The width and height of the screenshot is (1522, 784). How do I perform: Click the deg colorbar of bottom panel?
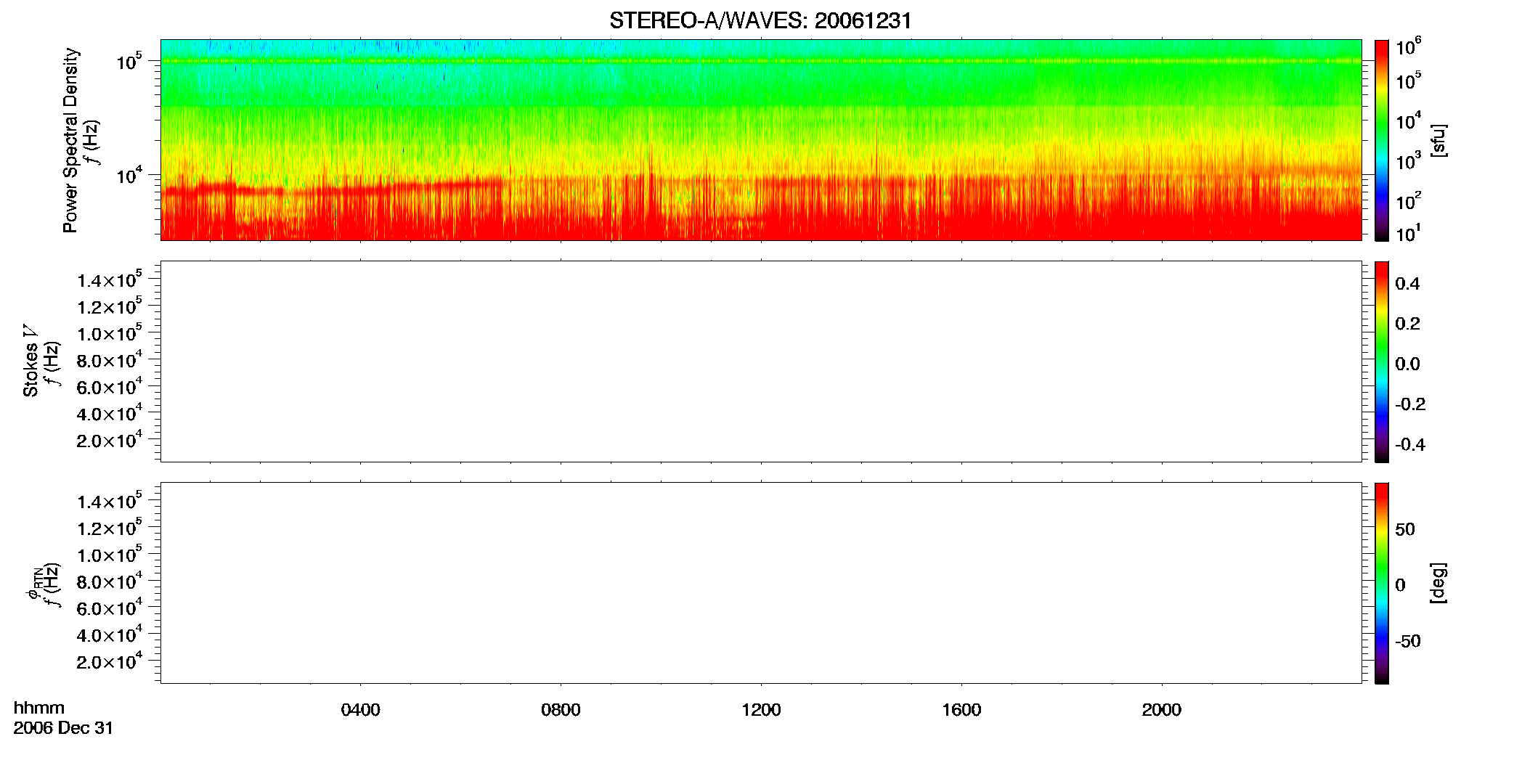(1382, 583)
